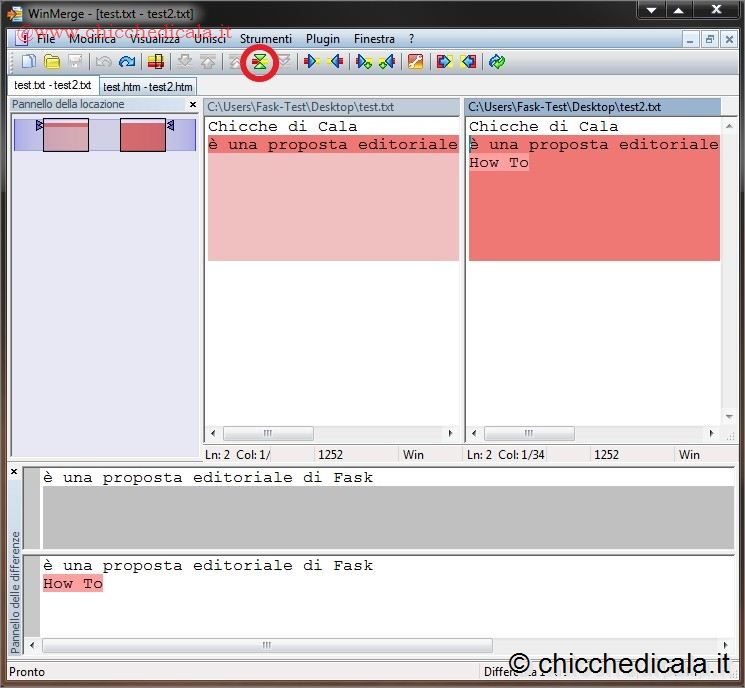The height and width of the screenshot is (688, 745).
Task: Click the All Right toolbar icon
Action: [x=444, y=62]
